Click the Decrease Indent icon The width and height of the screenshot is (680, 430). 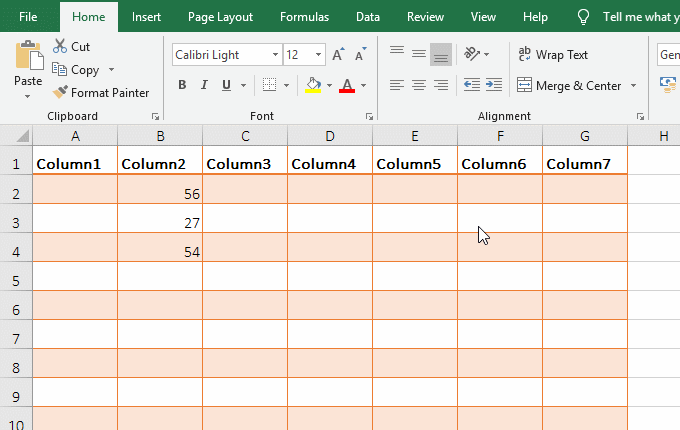[471, 85]
